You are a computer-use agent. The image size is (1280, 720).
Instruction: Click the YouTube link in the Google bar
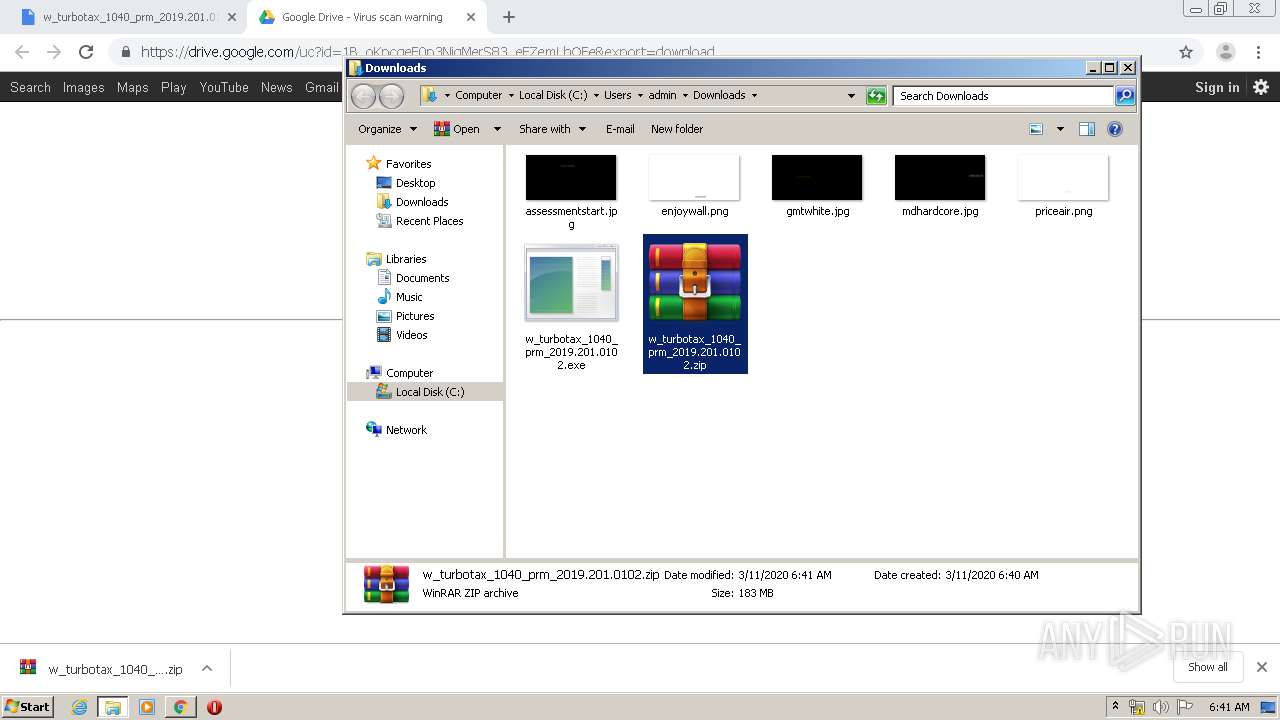tap(224, 87)
